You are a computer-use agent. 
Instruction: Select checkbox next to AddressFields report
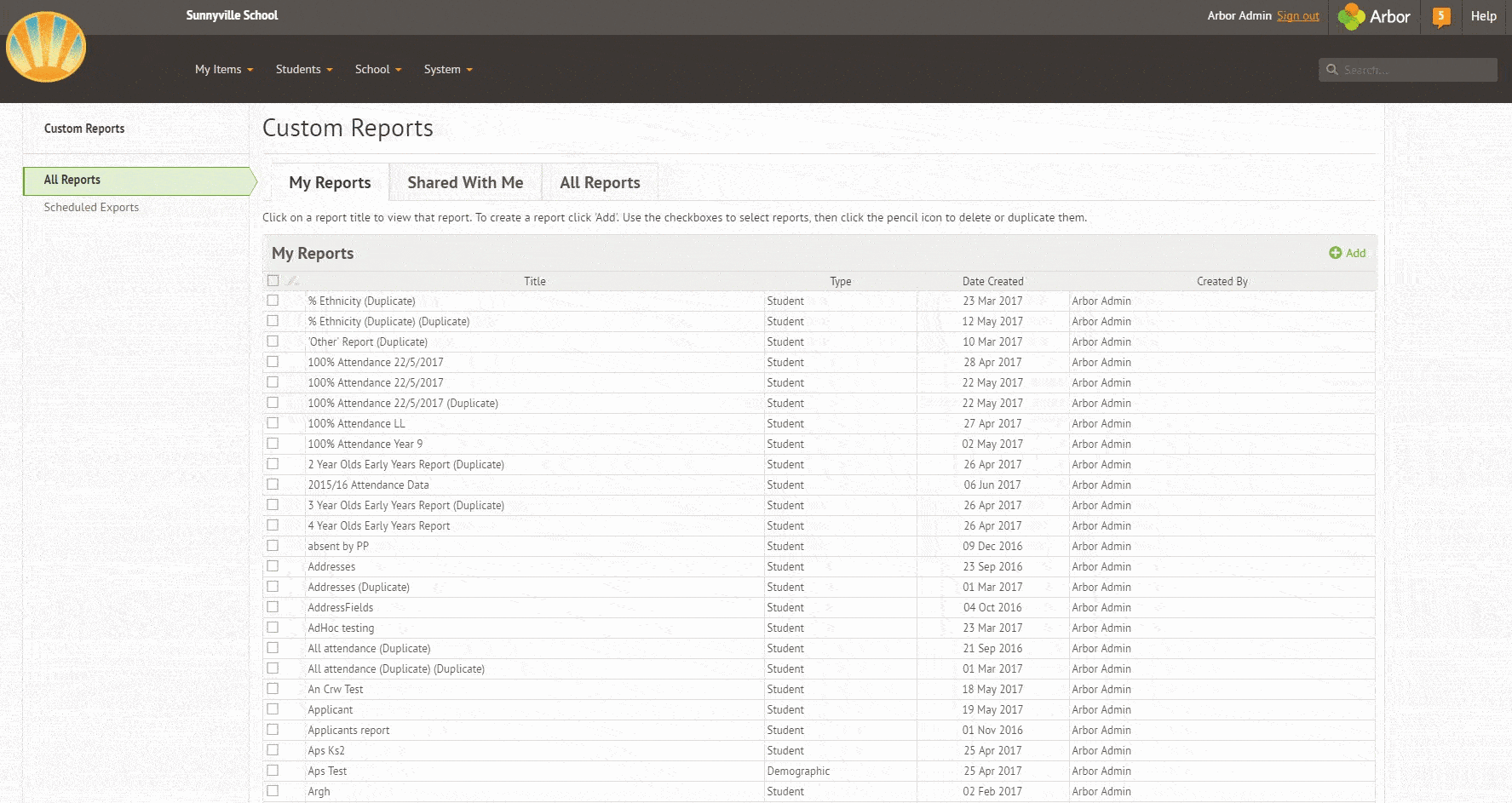tap(273, 607)
